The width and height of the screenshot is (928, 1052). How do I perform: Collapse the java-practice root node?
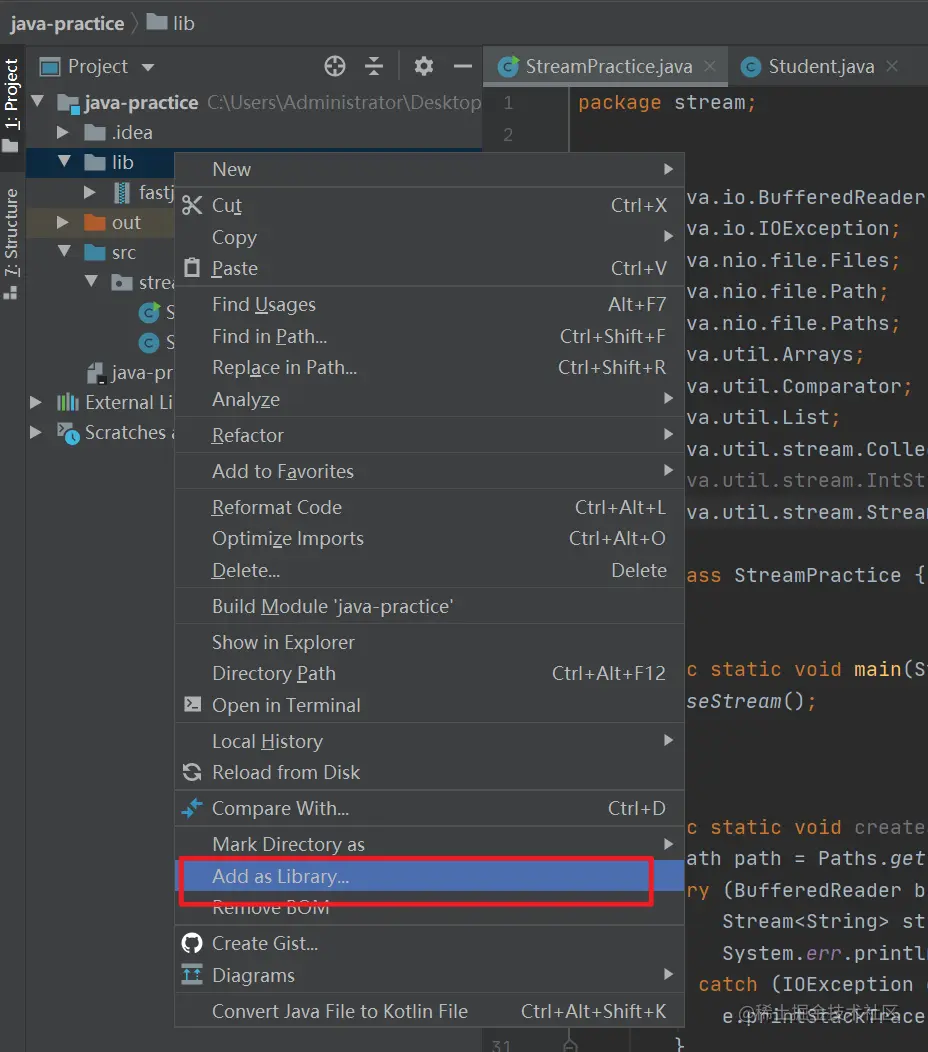coord(38,102)
